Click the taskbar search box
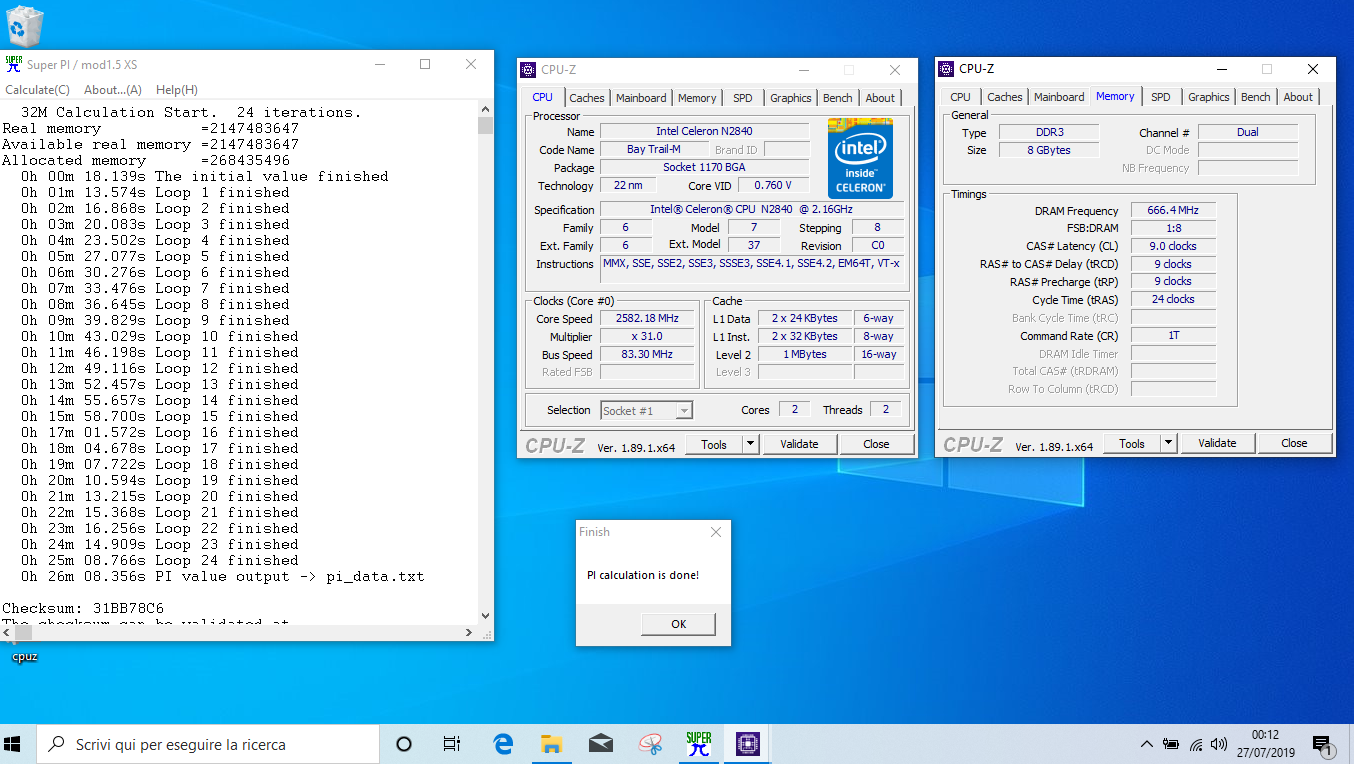 tap(208, 744)
